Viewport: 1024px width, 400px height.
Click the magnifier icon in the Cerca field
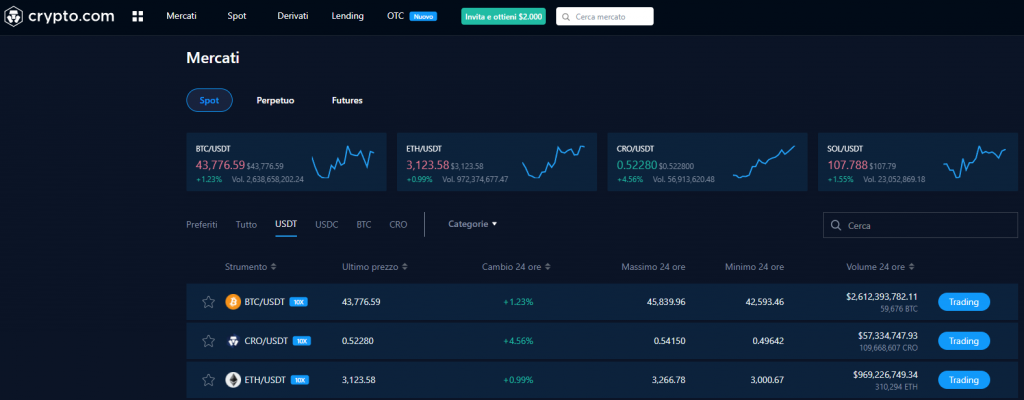click(x=835, y=225)
